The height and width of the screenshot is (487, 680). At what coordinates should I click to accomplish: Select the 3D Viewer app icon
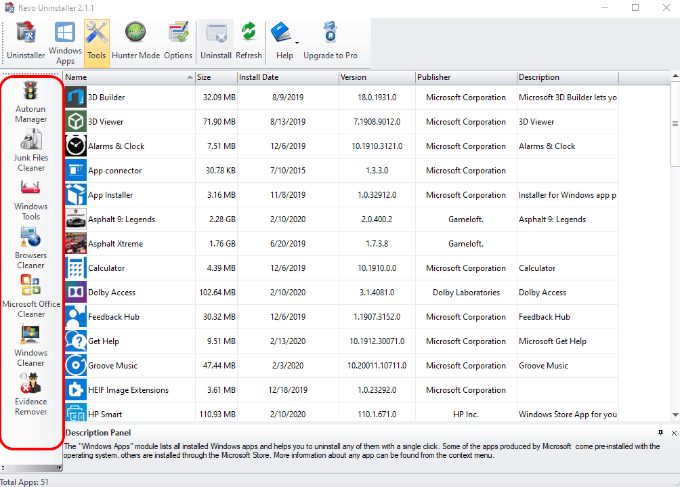tap(76, 121)
